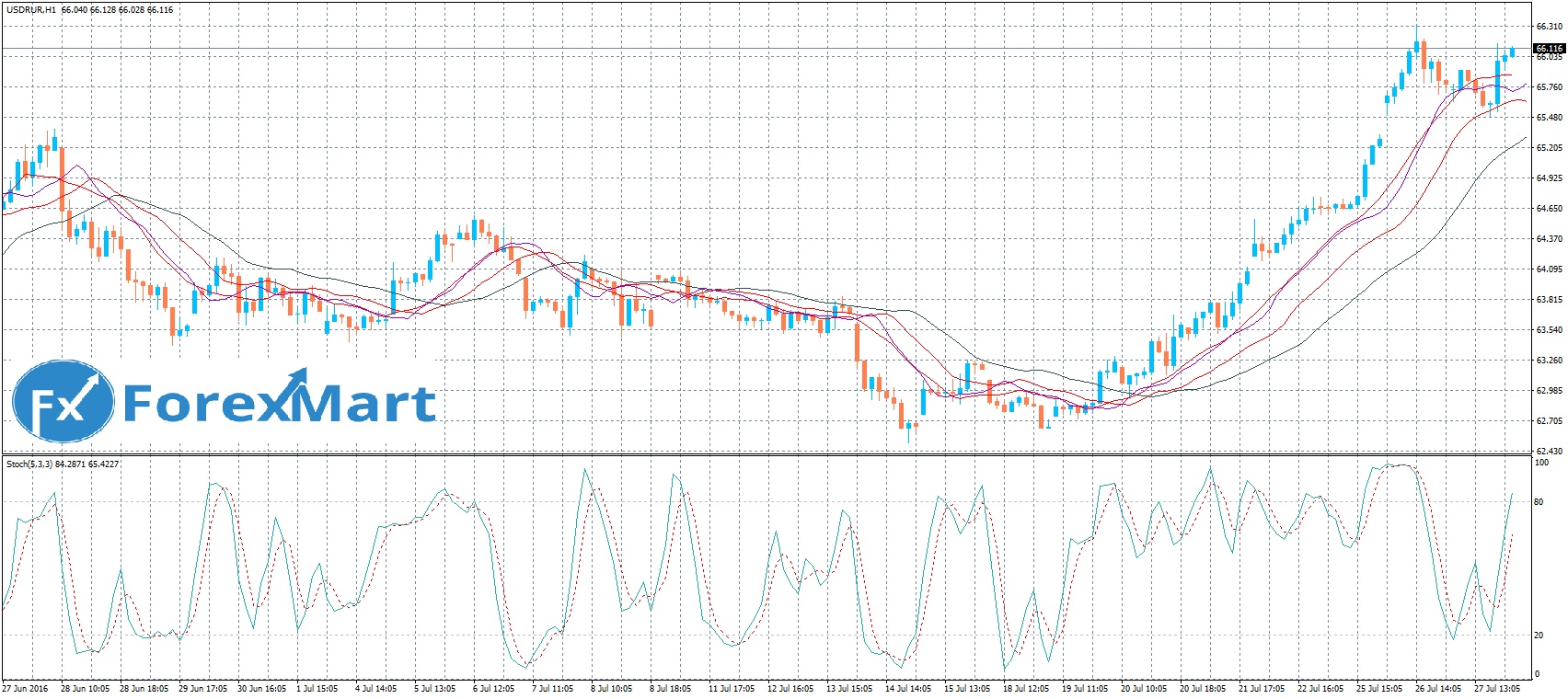This screenshot has width=1568, height=699.
Task: Click the 27 Jul 13:05 time label
Action: 1497,688
